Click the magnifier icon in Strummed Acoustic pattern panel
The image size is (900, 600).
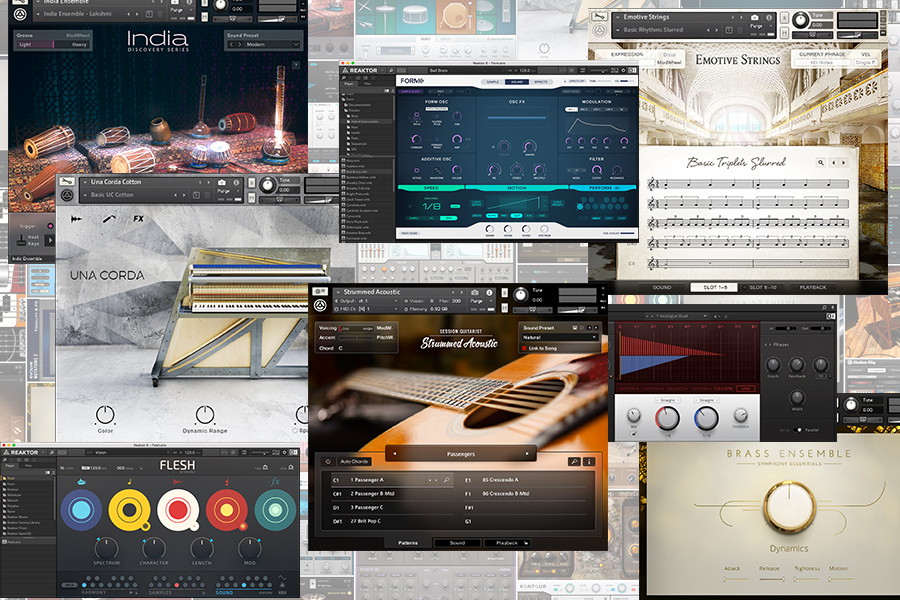point(574,461)
